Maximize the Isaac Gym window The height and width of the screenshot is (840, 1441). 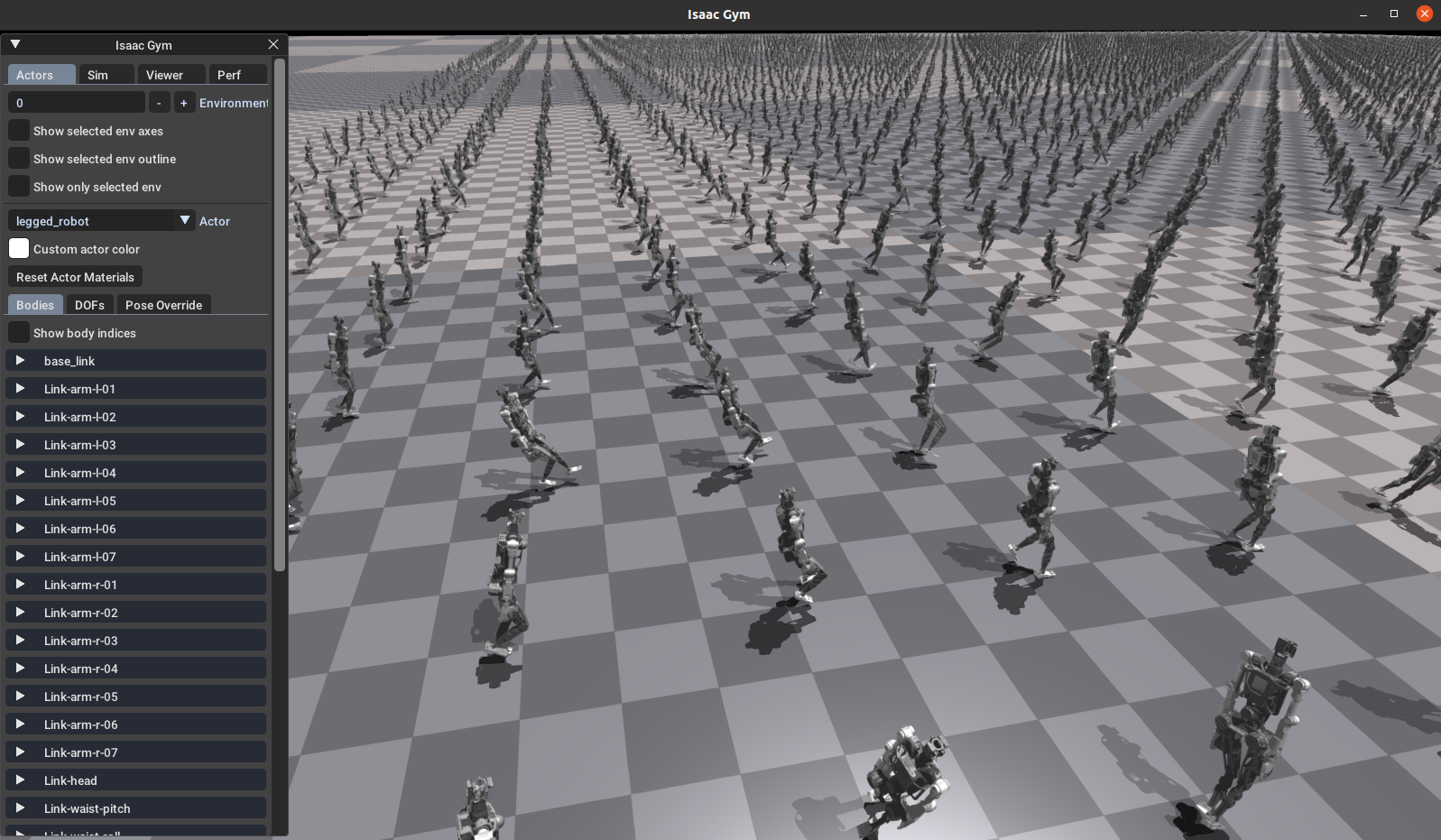coord(1394,14)
